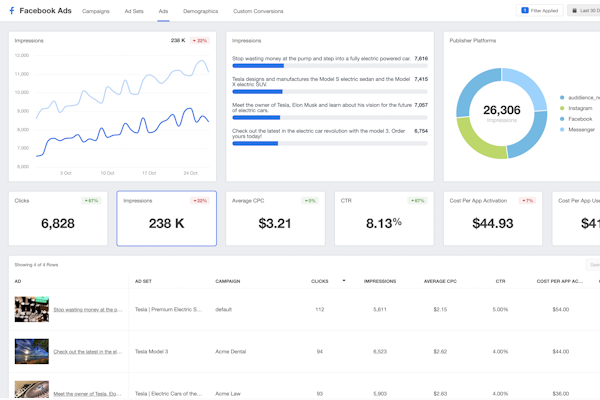Open the 'Meet the owner of Tesla, Elo...' ad link

(x=87, y=394)
